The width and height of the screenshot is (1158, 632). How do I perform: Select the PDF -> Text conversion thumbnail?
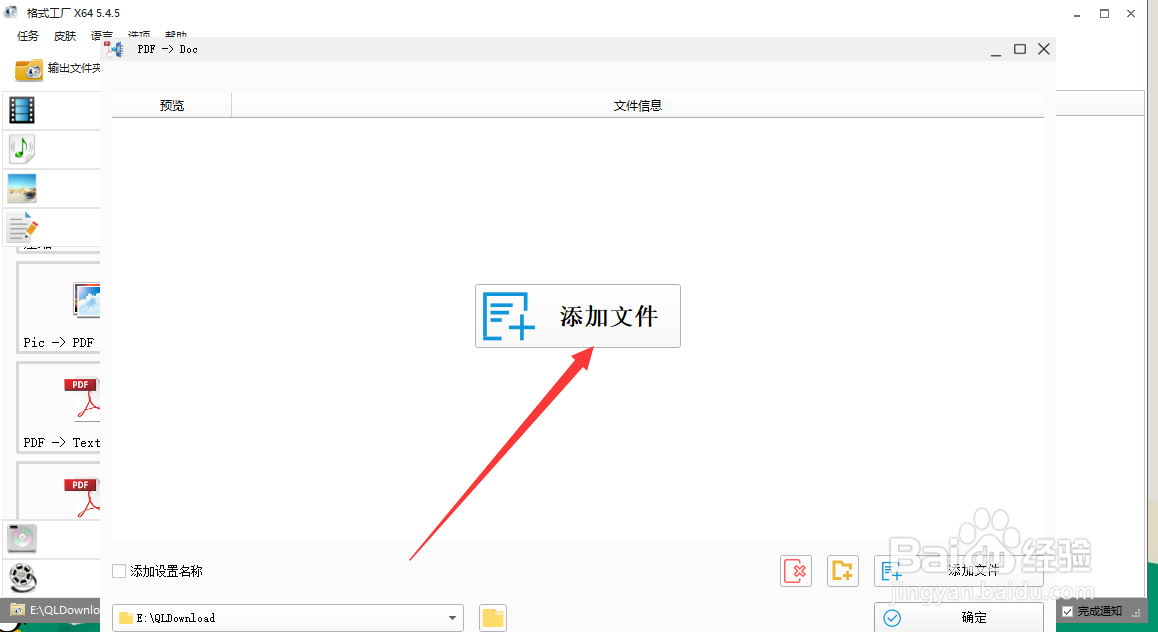(x=57, y=408)
